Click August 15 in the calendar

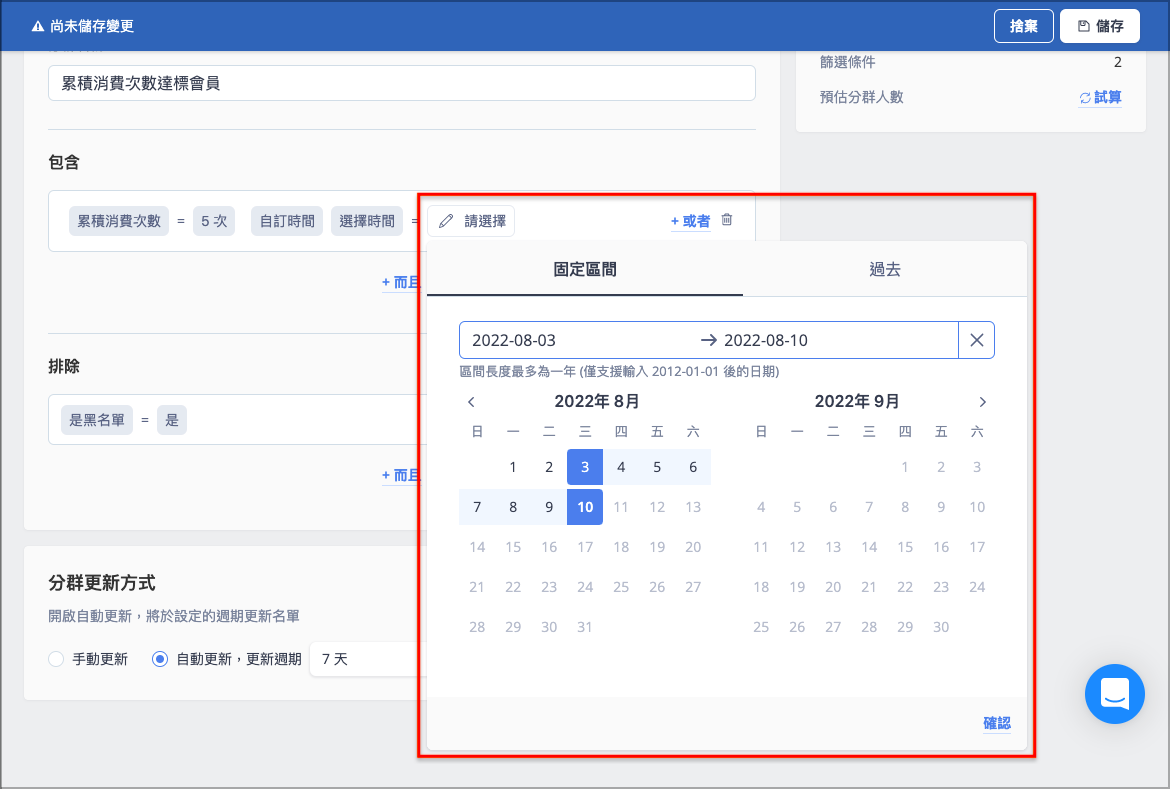coord(513,547)
